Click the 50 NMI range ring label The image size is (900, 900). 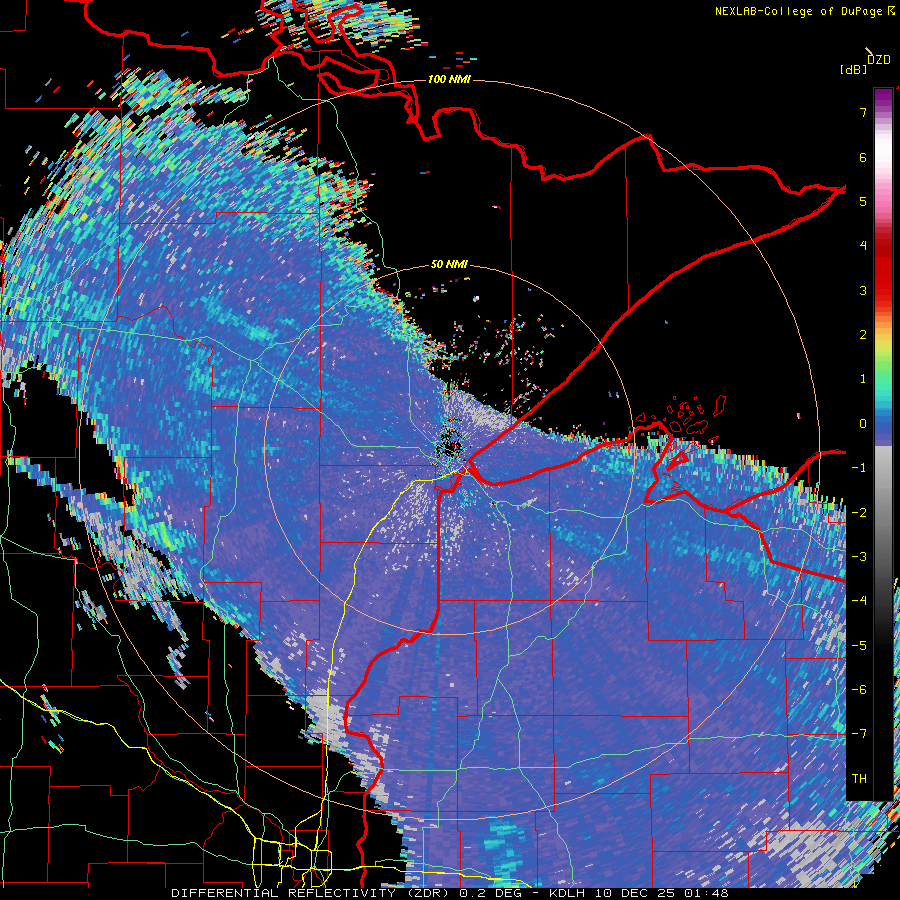coord(449,264)
